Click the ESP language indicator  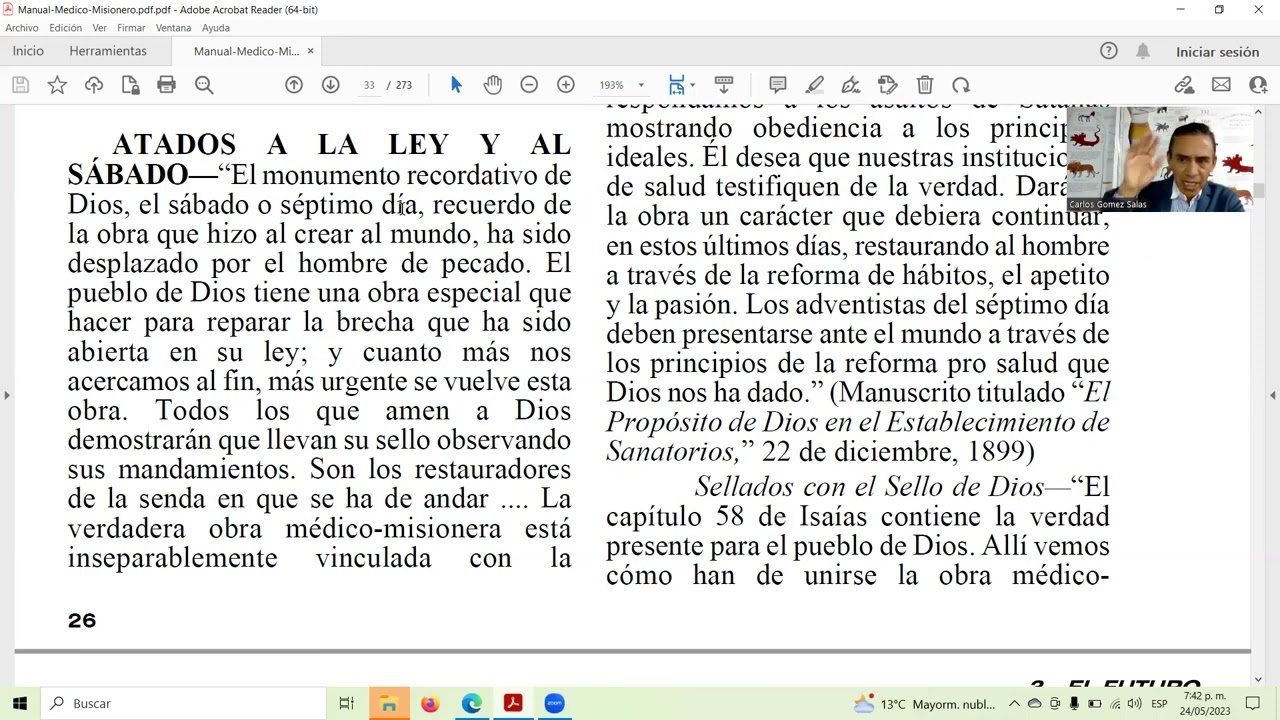[x=1159, y=704]
